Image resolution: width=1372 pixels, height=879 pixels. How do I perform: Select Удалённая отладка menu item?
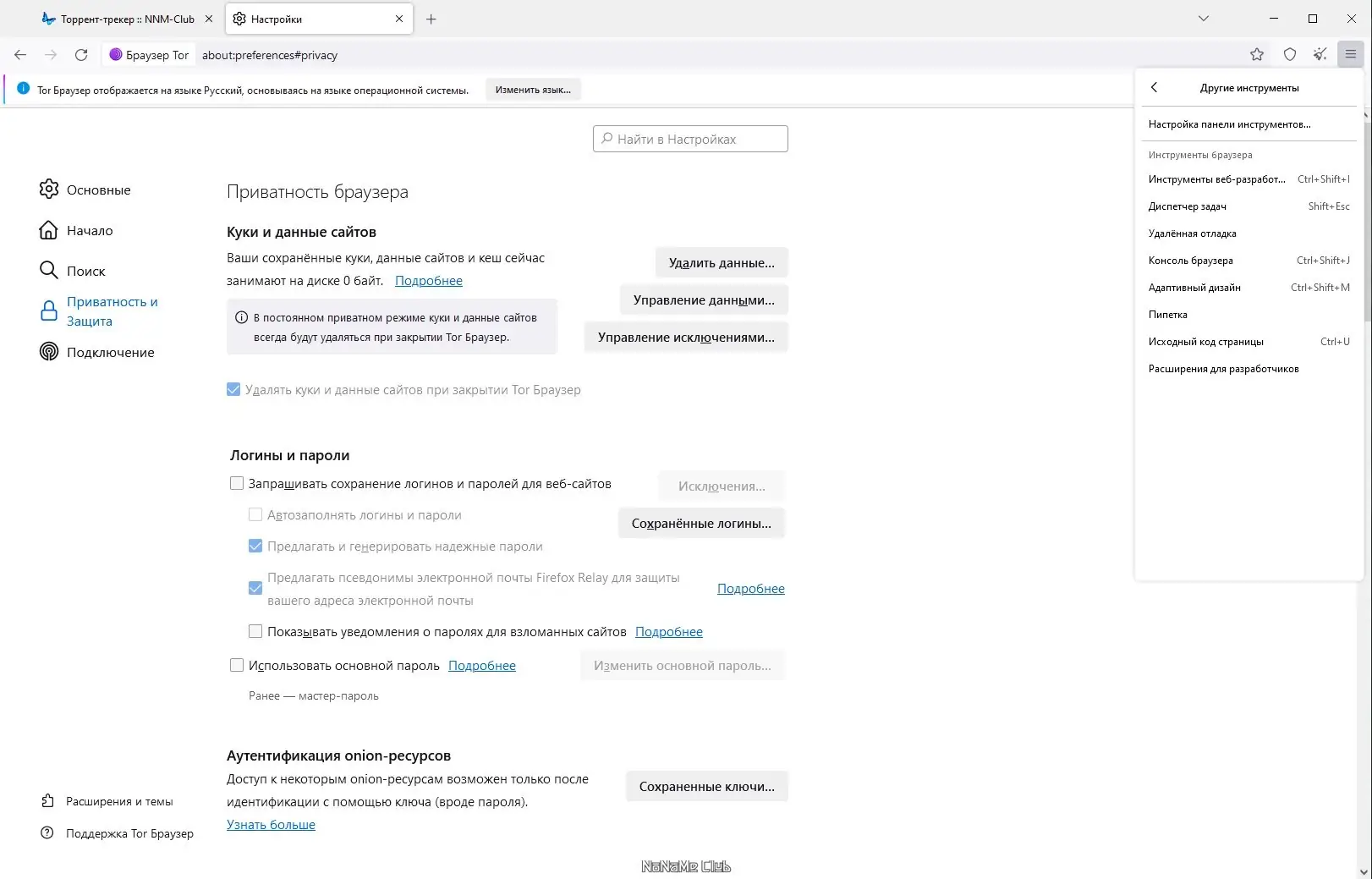[1249, 233]
